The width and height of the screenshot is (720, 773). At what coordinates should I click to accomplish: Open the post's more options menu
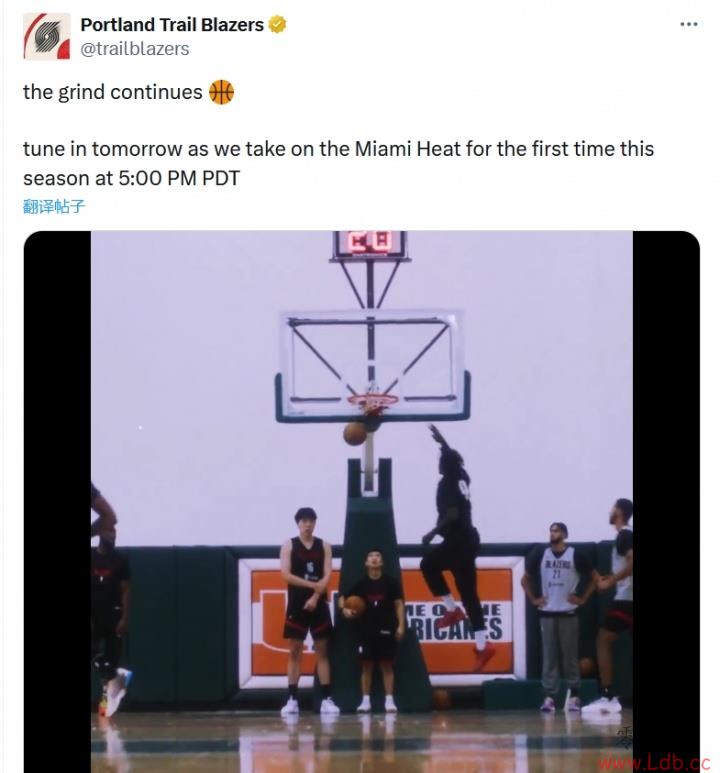pyautogui.click(x=688, y=25)
